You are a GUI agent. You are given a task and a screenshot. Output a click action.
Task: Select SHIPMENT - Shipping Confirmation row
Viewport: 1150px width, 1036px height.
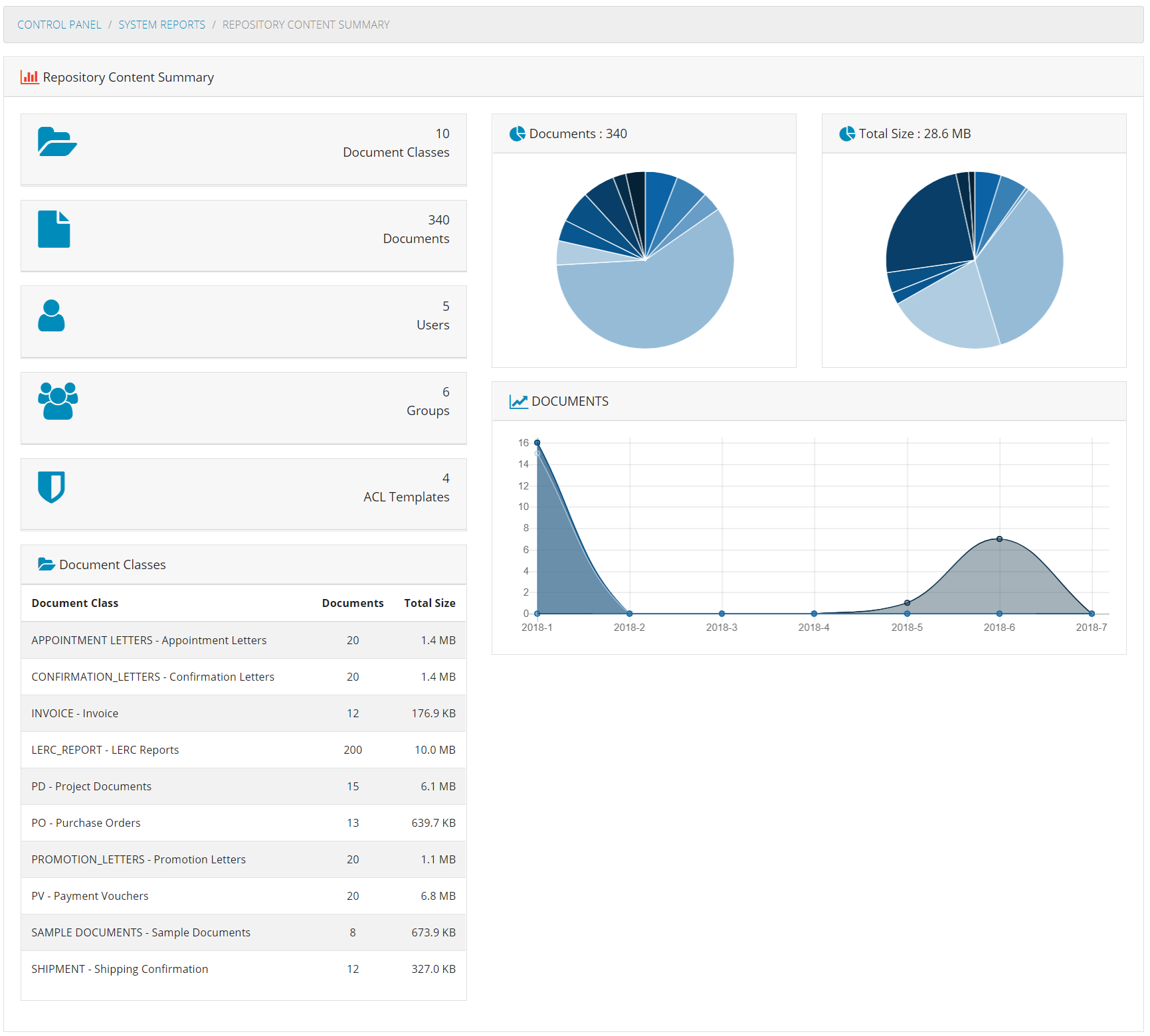[x=243, y=969]
